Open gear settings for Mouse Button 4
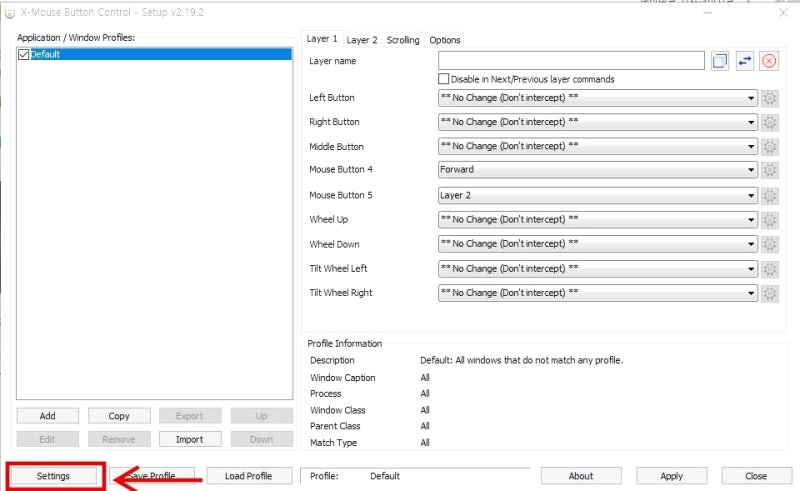 coord(769,170)
